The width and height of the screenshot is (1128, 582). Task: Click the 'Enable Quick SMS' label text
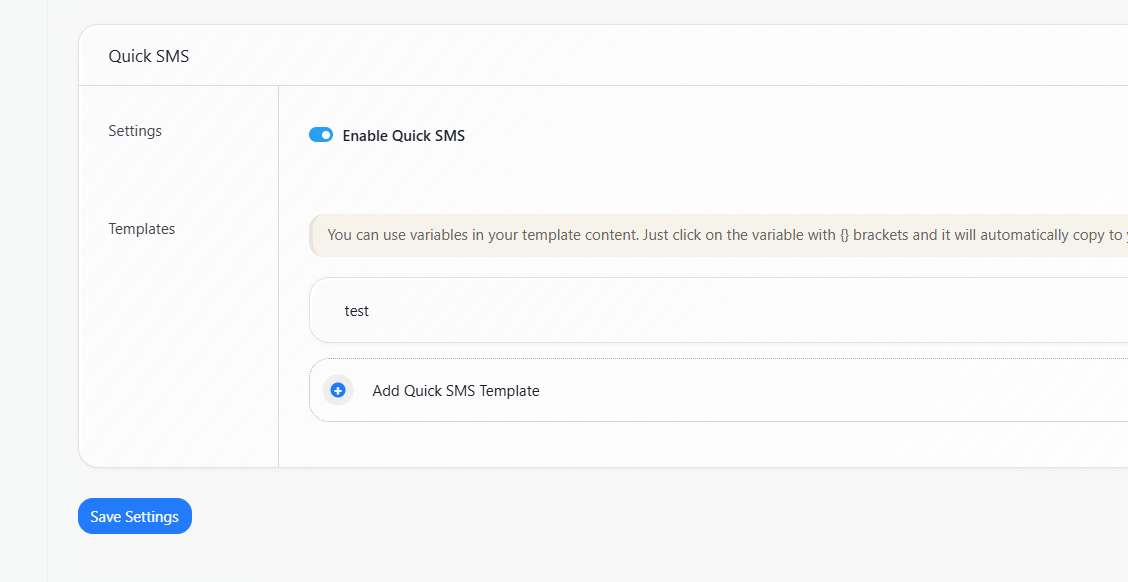[403, 136]
